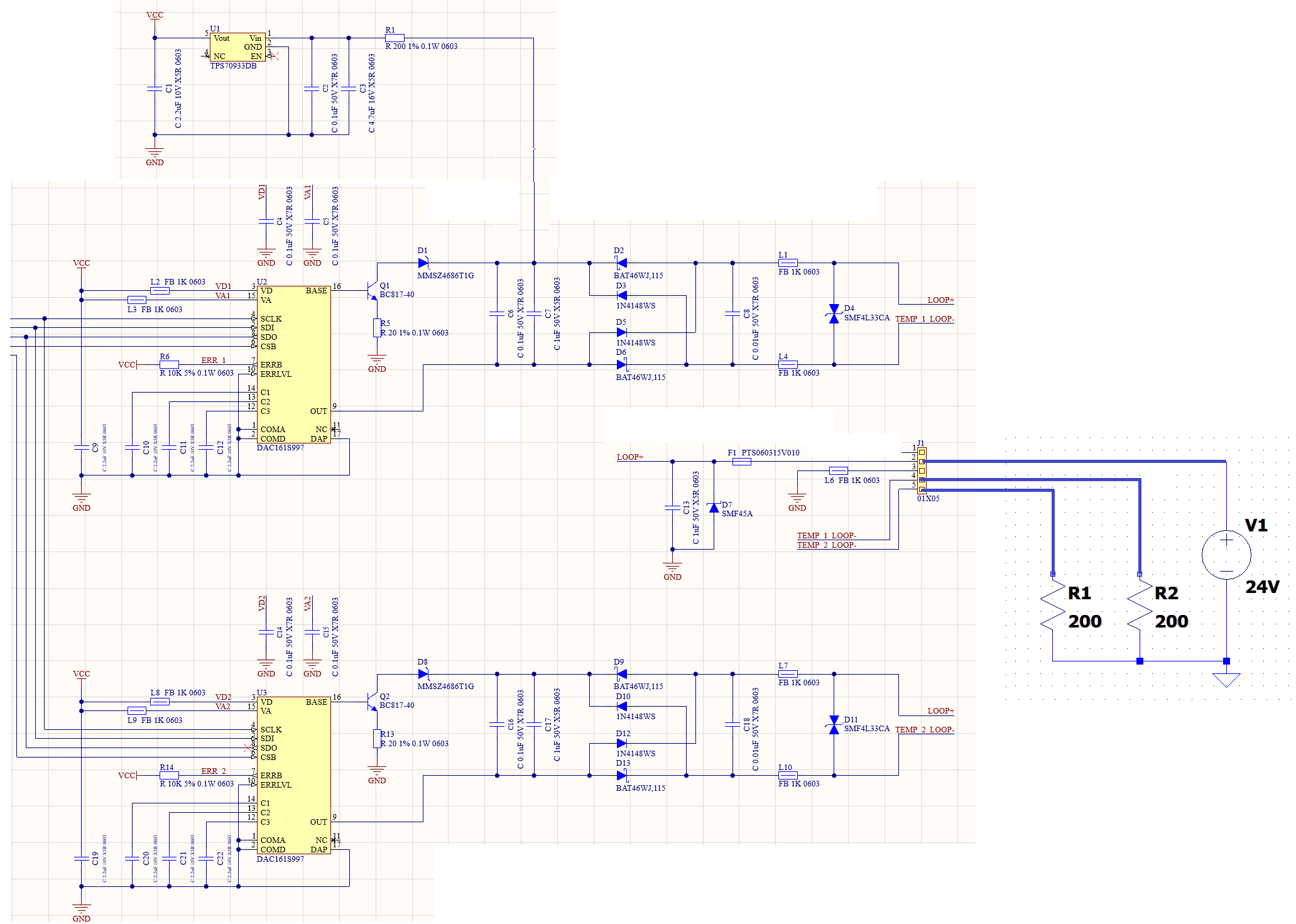Click ferrite bead L7 FB 1K 0603
The image size is (1296, 924).
coord(788,674)
